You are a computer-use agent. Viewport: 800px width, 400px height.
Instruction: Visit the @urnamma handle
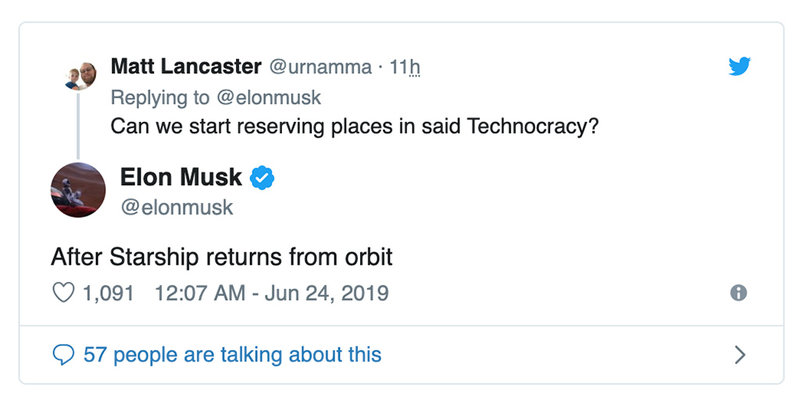(320, 67)
